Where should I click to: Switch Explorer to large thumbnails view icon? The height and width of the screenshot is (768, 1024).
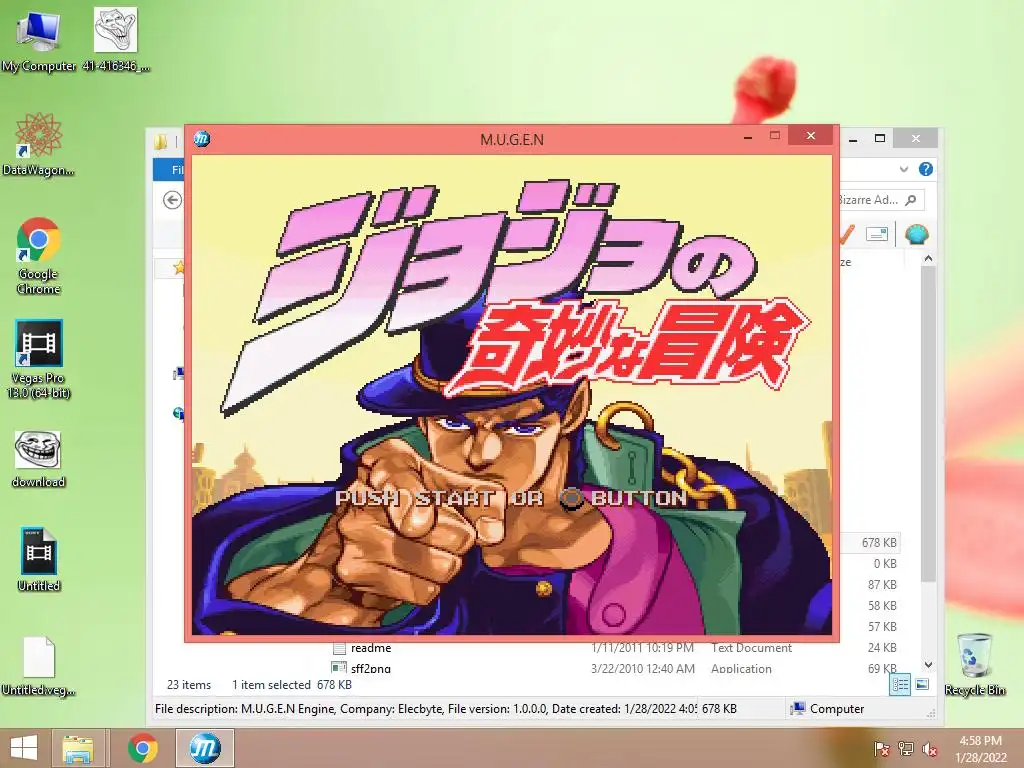[922, 684]
